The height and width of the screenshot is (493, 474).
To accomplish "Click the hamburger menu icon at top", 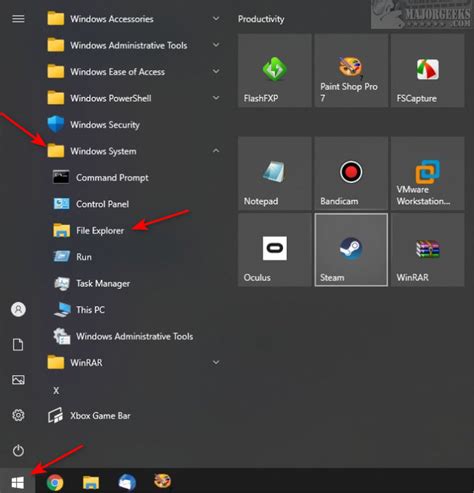I will (x=18, y=19).
